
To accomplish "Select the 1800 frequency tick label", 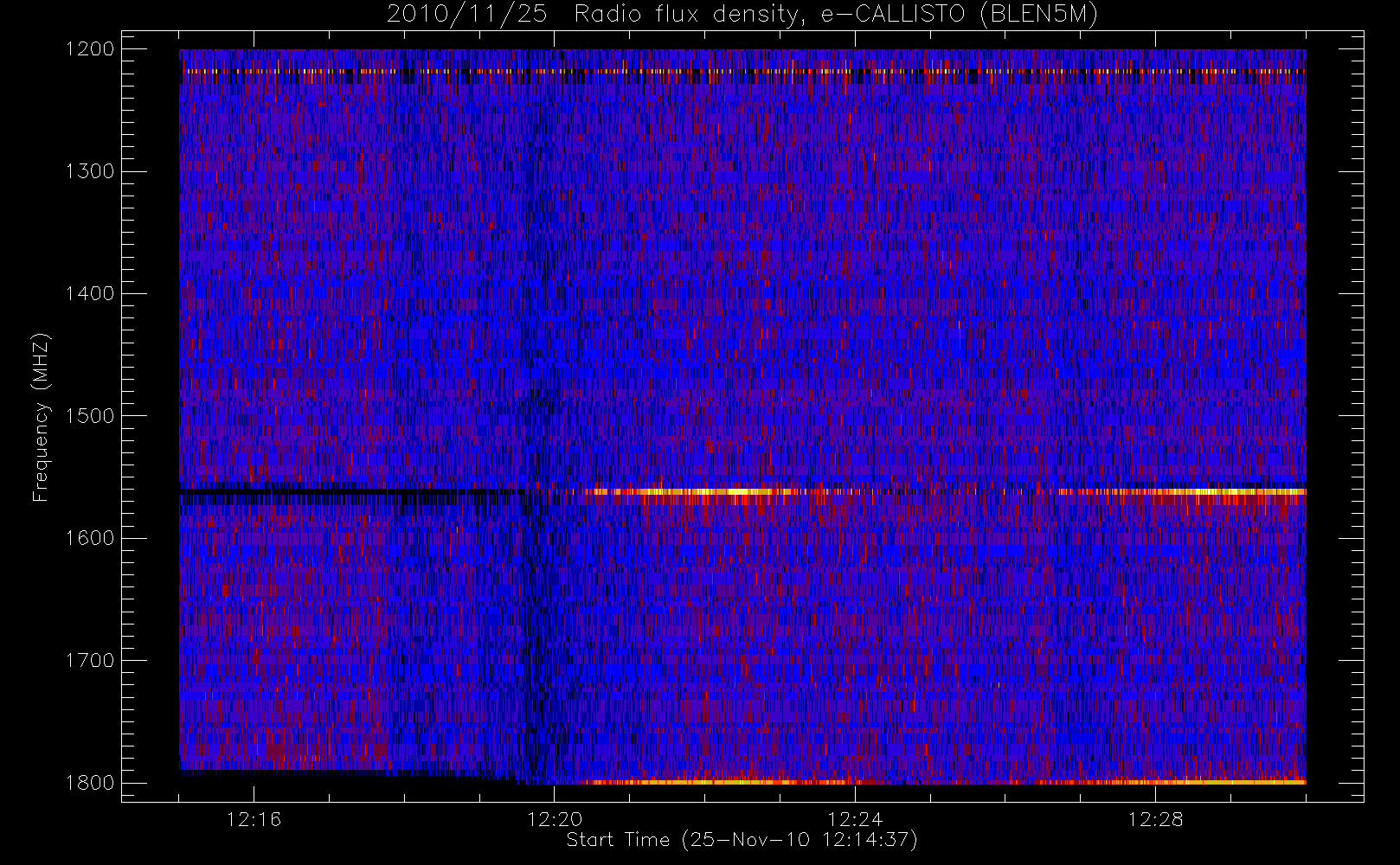I will click(x=90, y=783).
